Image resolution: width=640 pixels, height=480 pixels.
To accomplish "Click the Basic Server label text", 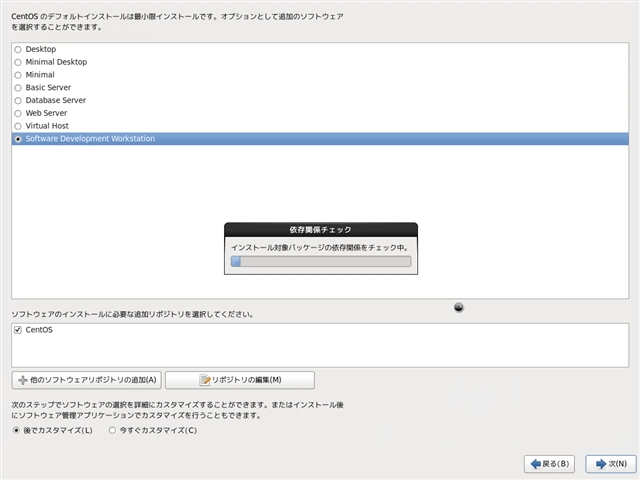I will (x=48, y=87).
